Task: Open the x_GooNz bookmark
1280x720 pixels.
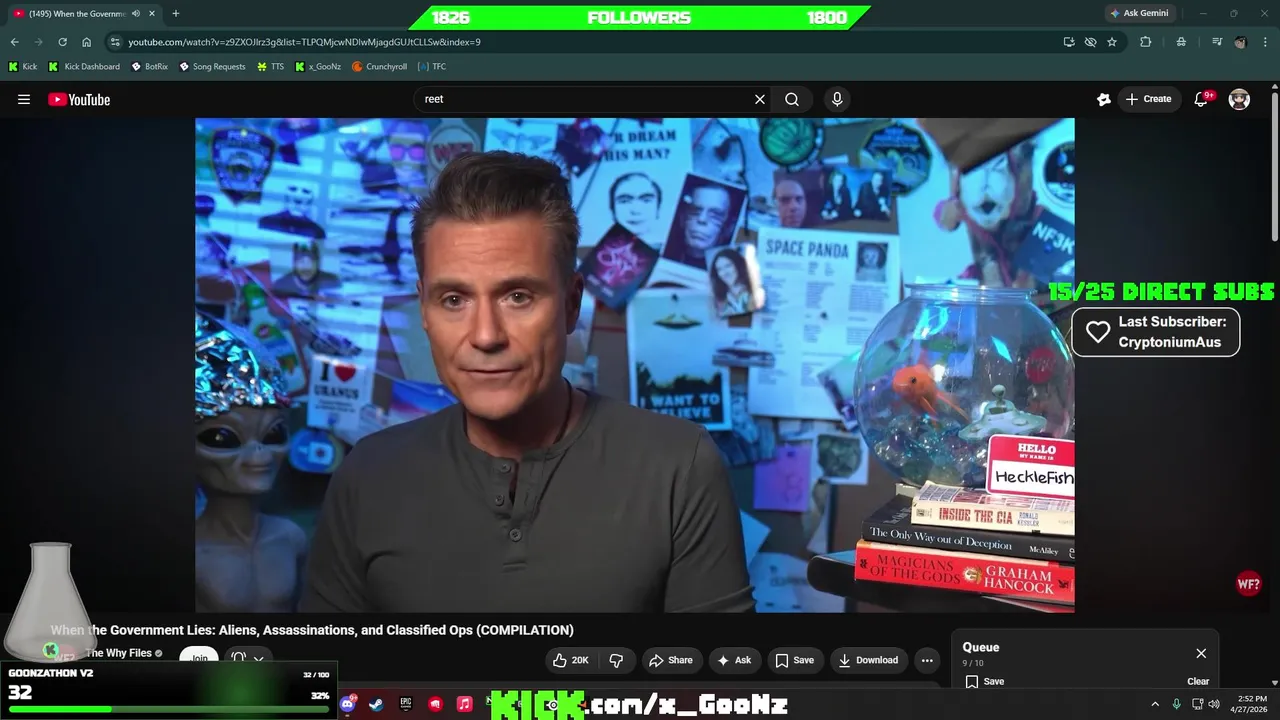Action: click(318, 66)
